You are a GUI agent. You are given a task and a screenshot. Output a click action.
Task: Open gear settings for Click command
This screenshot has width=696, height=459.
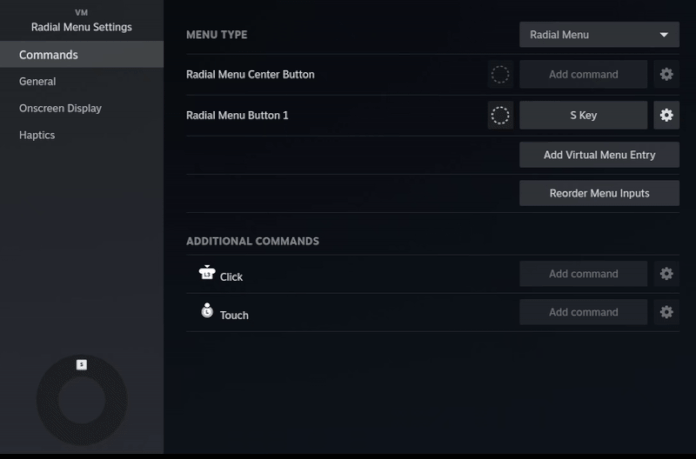click(x=666, y=273)
